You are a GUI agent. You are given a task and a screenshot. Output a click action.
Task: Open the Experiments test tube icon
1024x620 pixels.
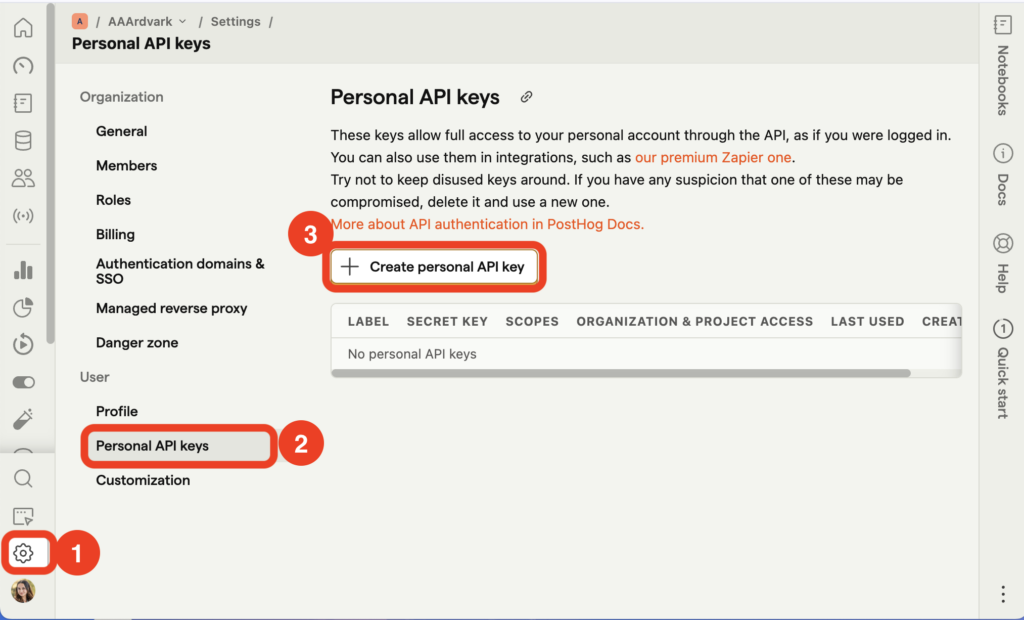tap(23, 418)
